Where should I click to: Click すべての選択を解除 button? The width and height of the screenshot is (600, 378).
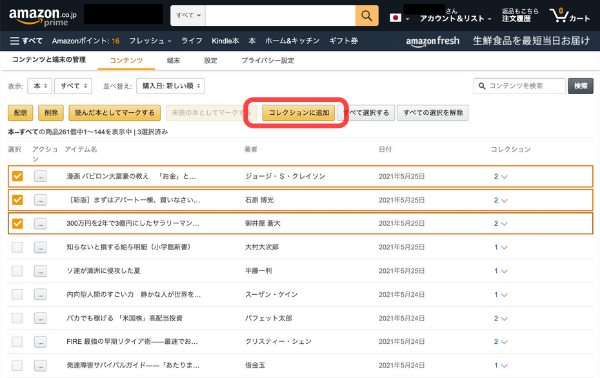coord(433,112)
